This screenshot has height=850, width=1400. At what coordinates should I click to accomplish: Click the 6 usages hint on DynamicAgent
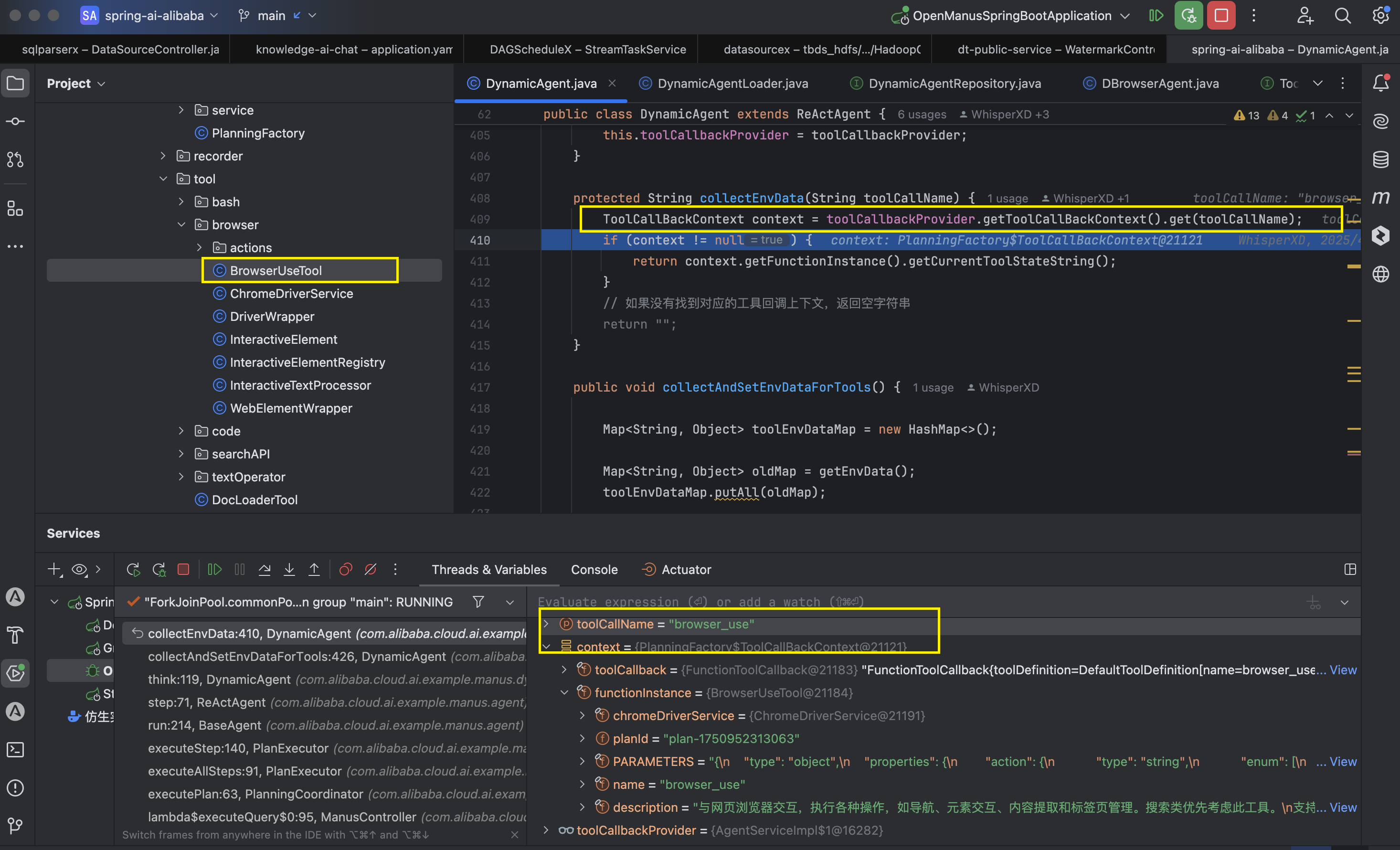coord(922,114)
